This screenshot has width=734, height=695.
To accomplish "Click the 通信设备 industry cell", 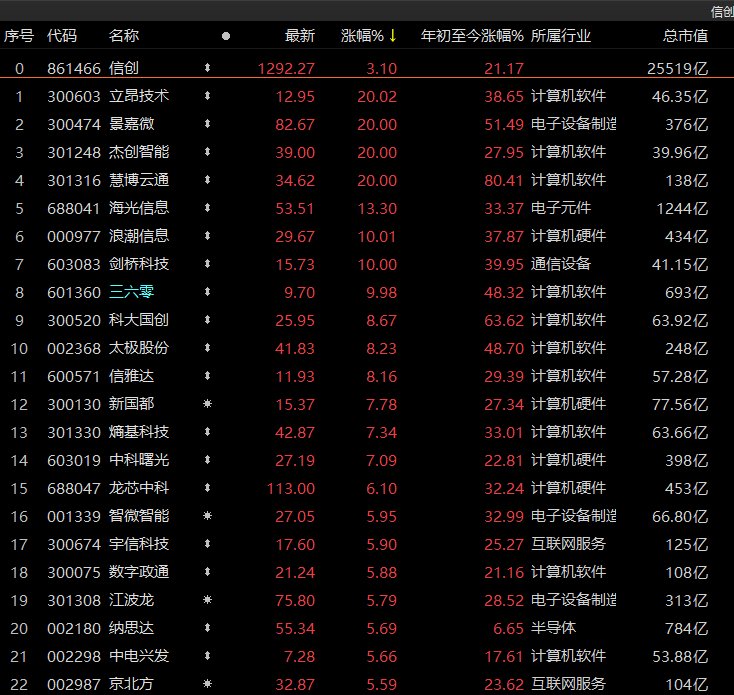I will (561, 264).
